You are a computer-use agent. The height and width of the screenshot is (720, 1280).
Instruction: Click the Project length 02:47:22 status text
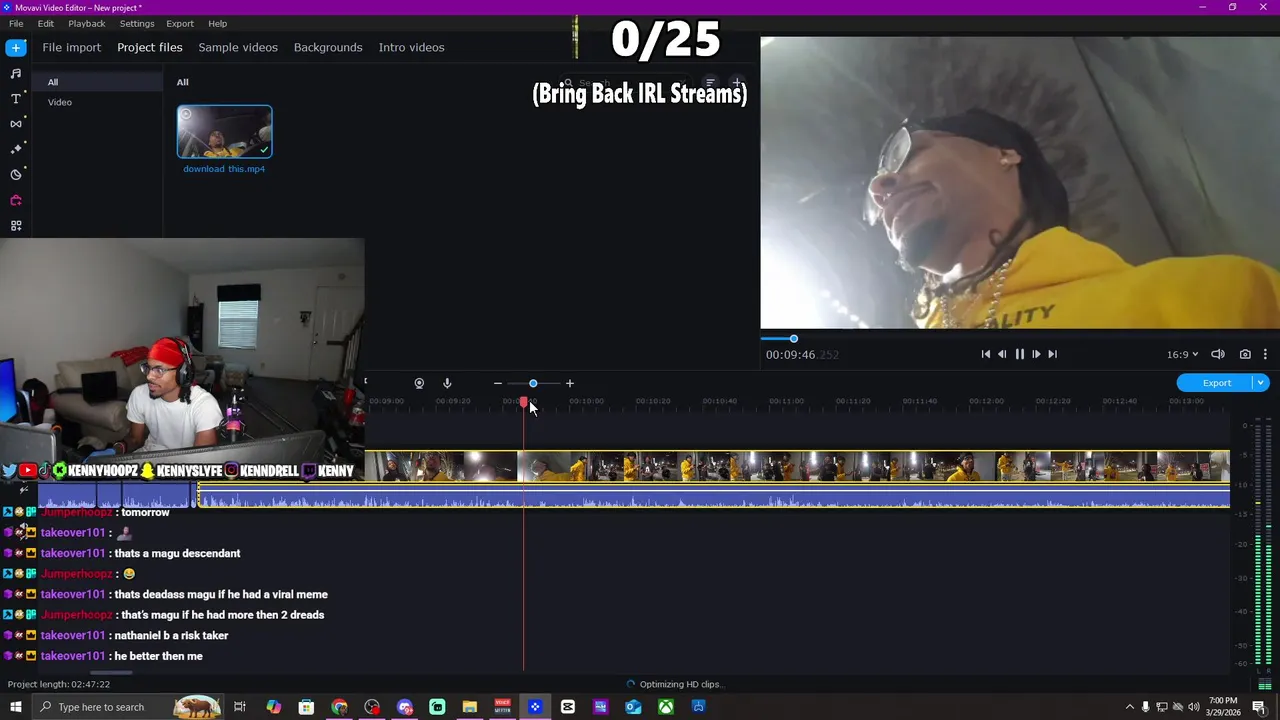point(59,685)
